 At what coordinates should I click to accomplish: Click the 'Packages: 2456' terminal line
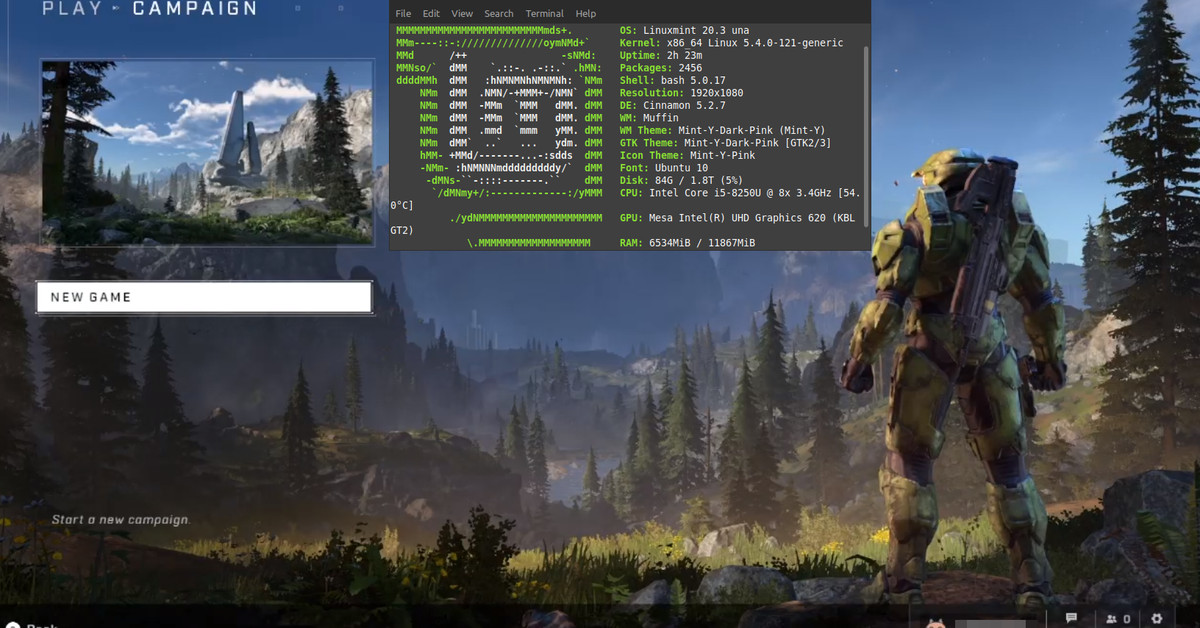coord(660,68)
